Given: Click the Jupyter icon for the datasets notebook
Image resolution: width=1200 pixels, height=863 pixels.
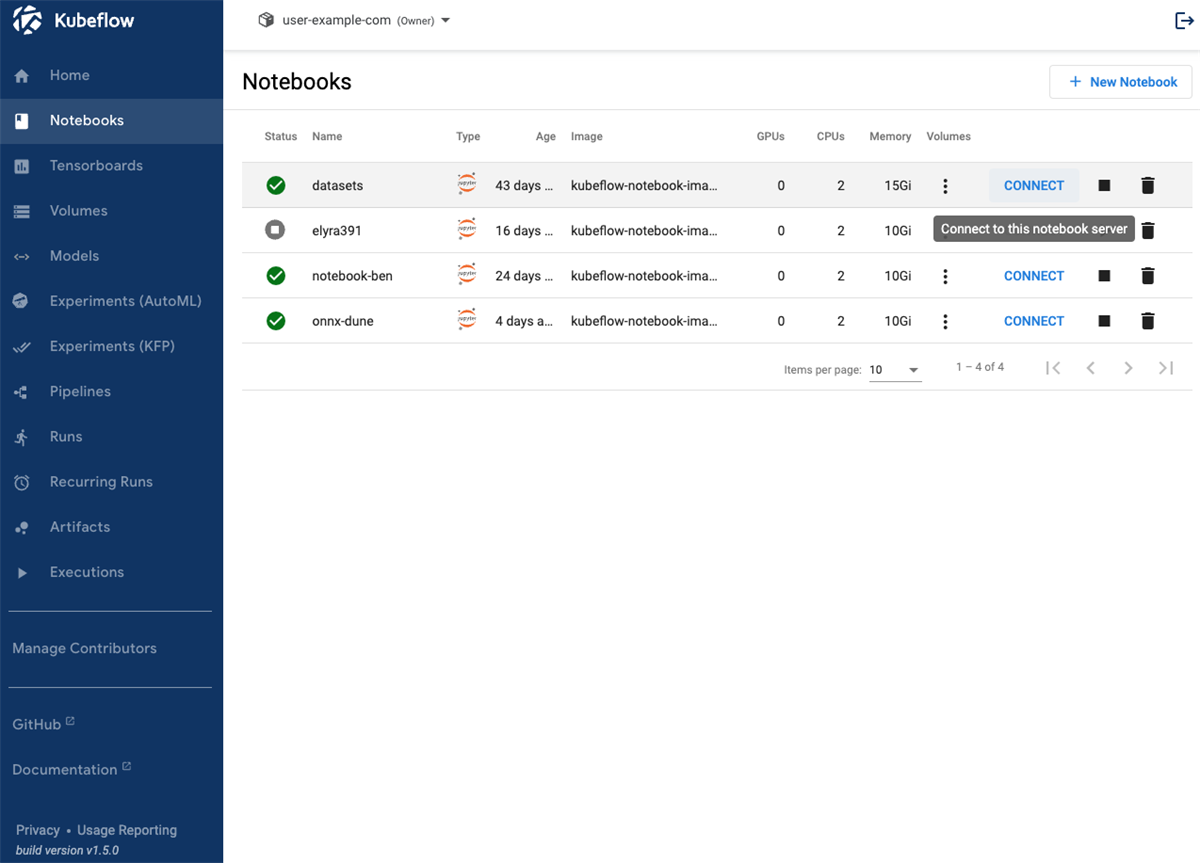Looking at the screenshot, I should tap(466, 184).
